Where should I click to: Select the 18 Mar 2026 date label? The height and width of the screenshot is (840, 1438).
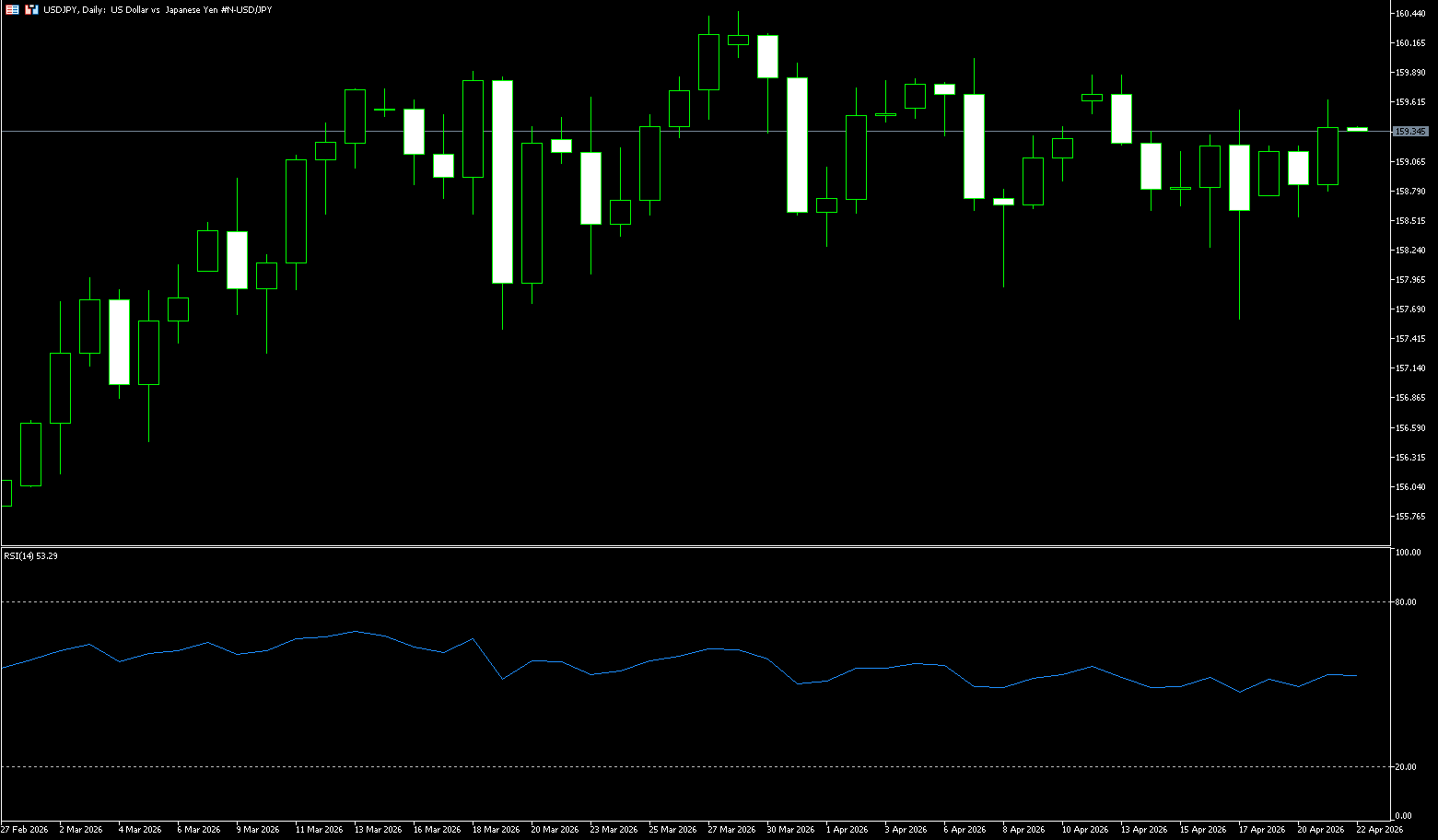[x=496, y=830]
